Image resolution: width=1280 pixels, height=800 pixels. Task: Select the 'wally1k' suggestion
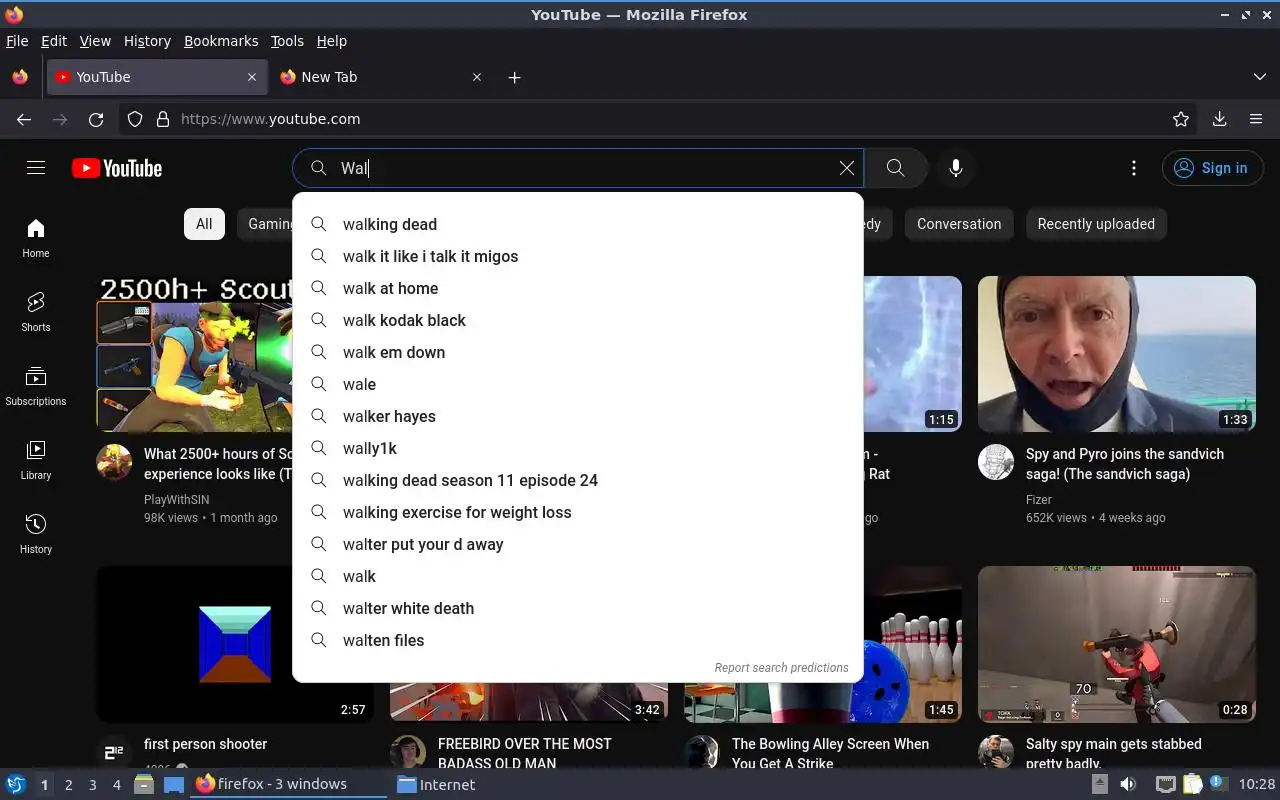point(578,448)
